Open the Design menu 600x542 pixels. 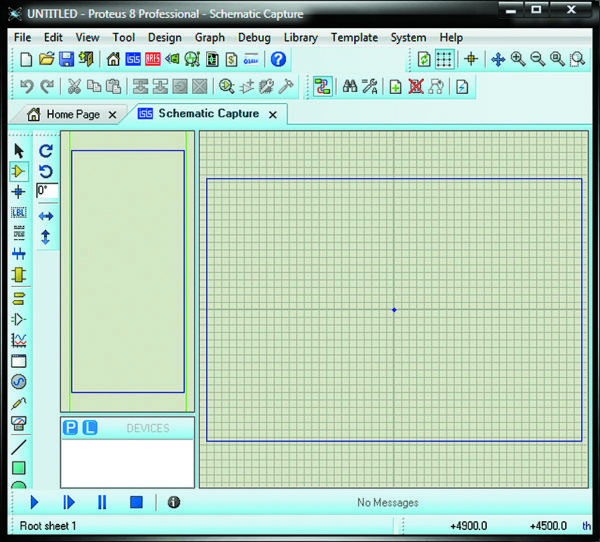click(165, 38)
